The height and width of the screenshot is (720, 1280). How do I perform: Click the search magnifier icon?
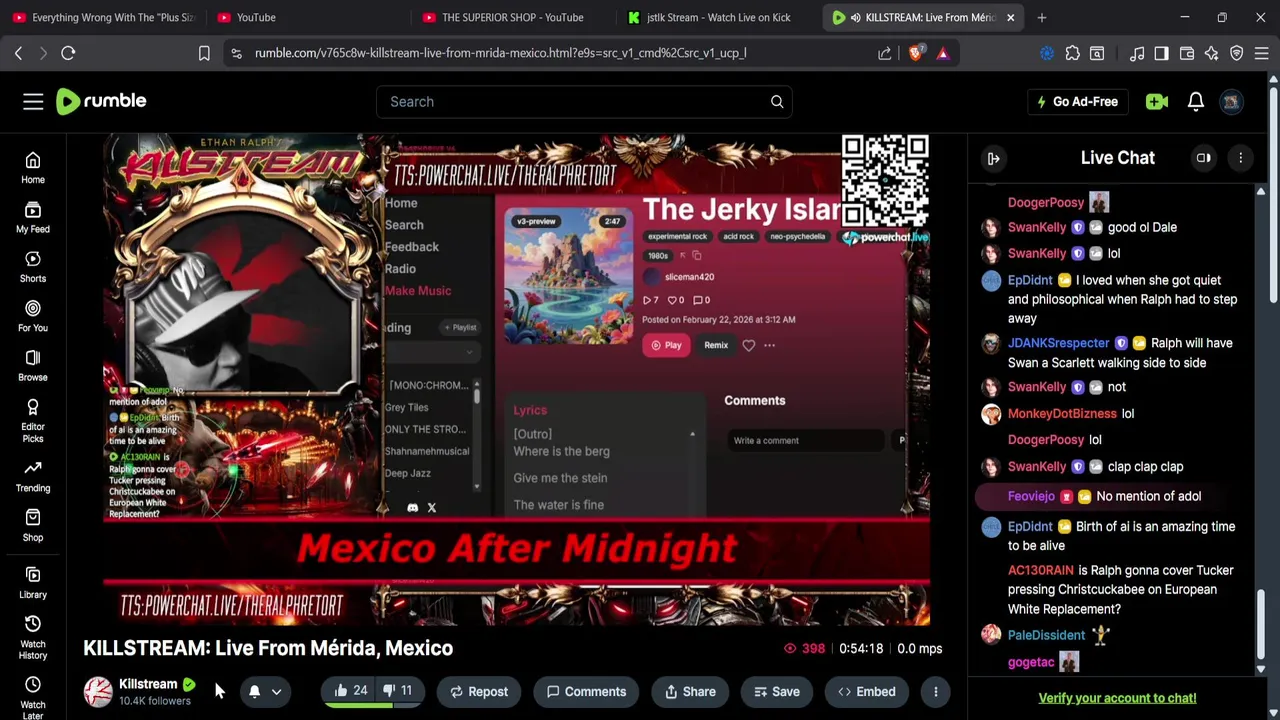tap(777, 101)
